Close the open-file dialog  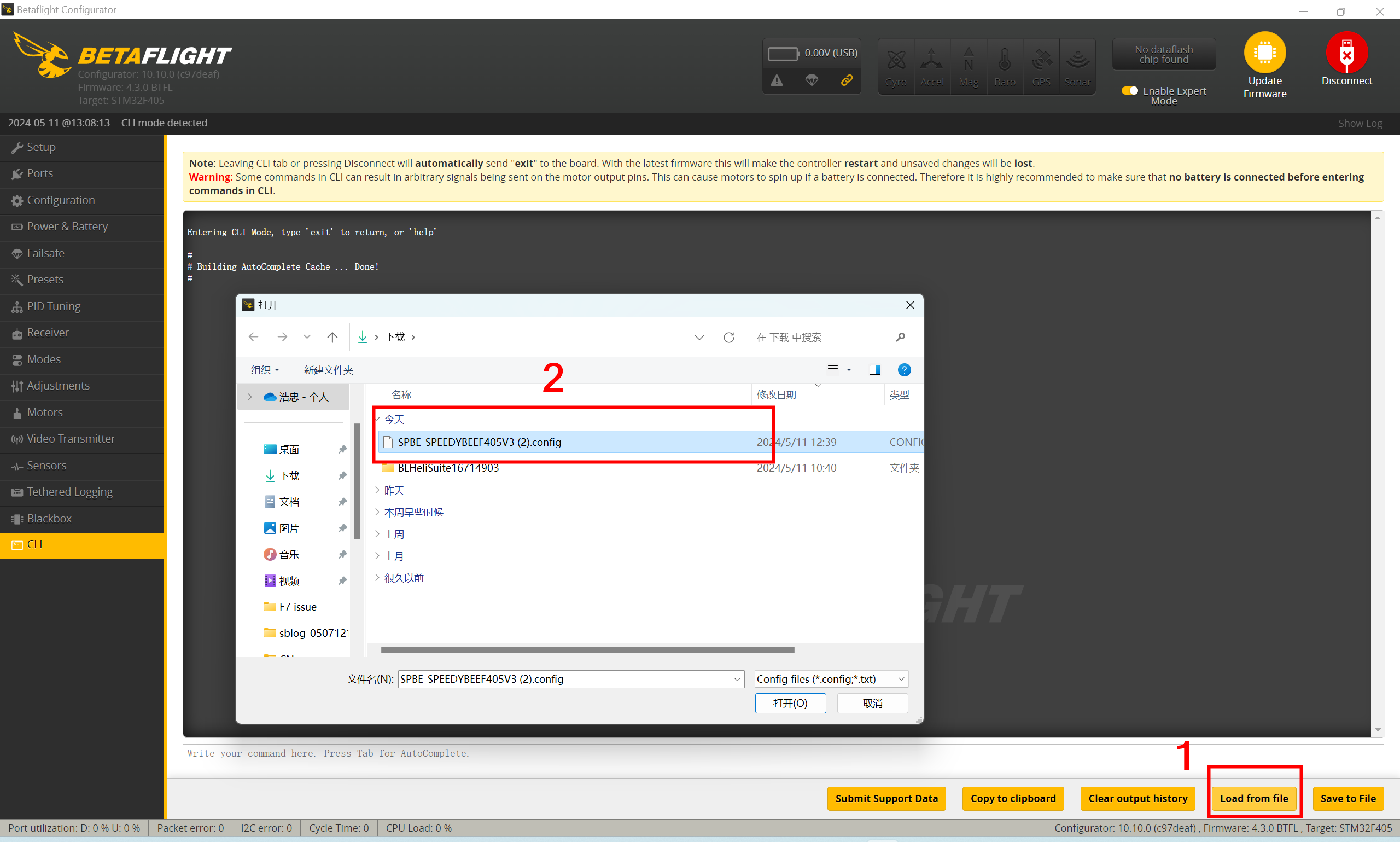(x=909, y=305)
